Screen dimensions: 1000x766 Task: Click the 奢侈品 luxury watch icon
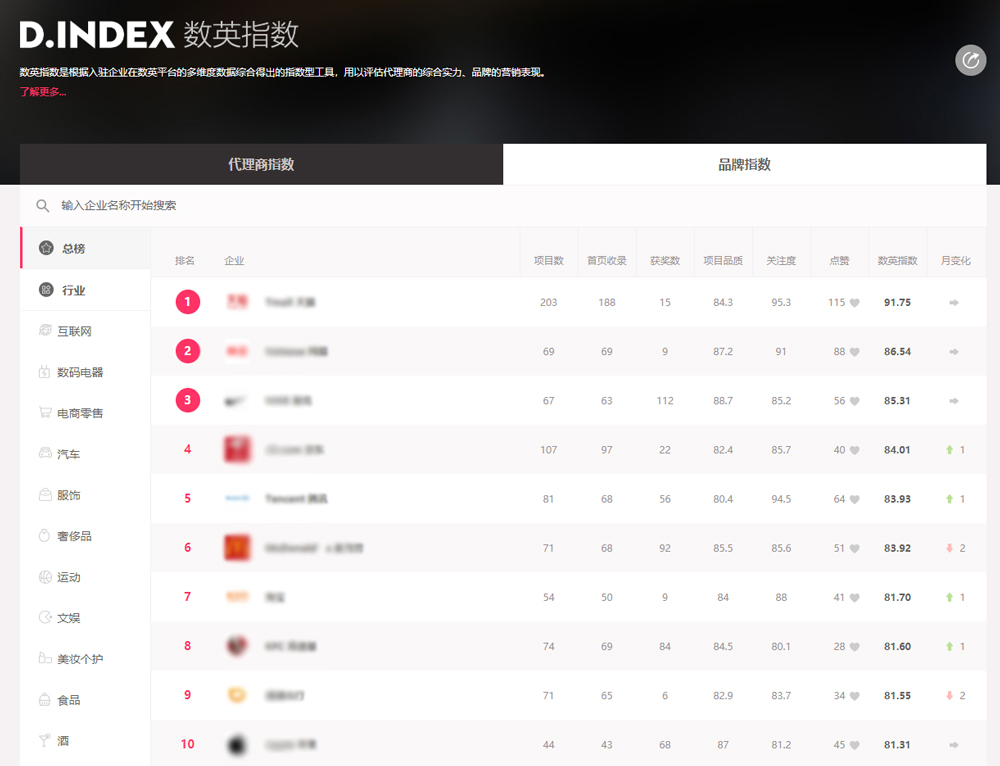coord(45,535)
